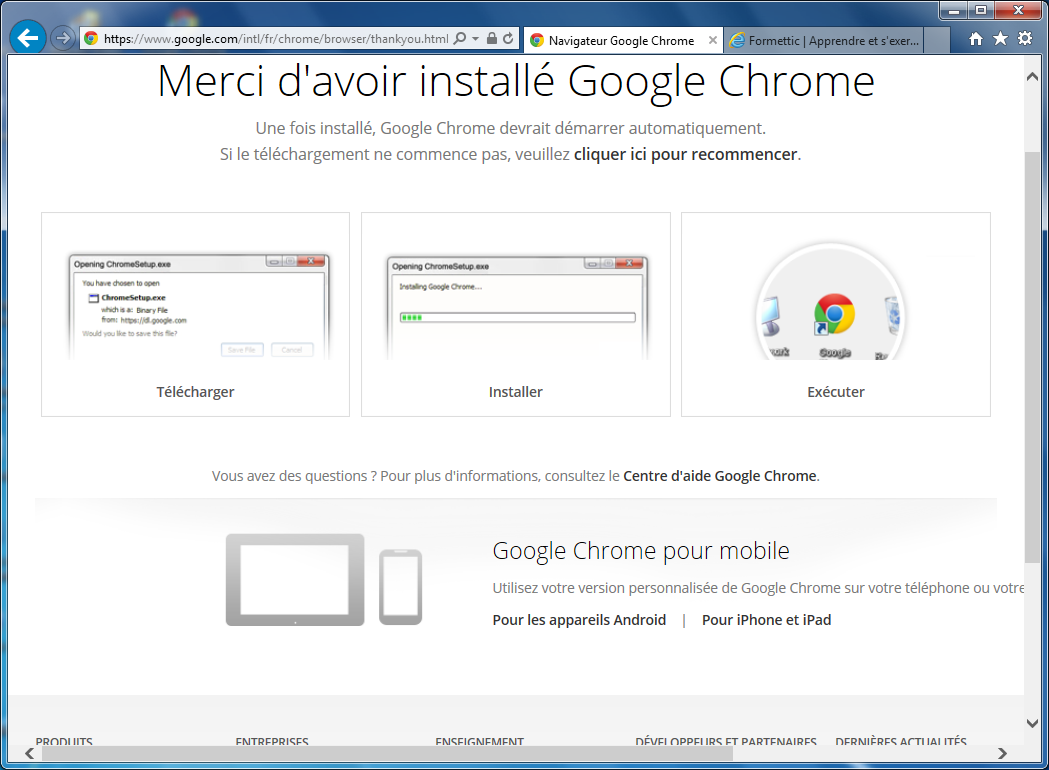
Task: Click the smartphone illustration image
Action: (x=401, y=587)
